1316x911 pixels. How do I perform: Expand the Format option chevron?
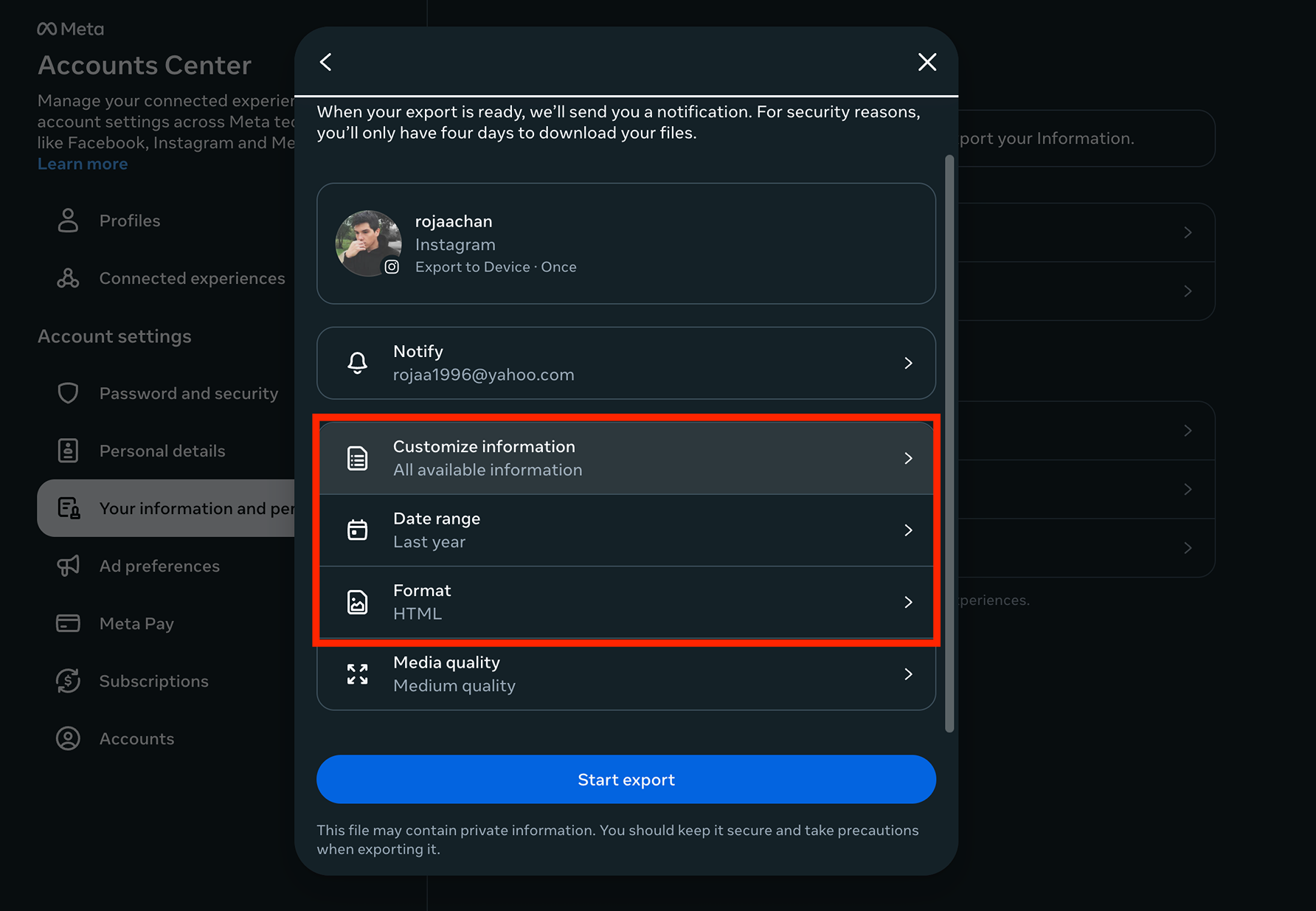[x=908, y=602]
